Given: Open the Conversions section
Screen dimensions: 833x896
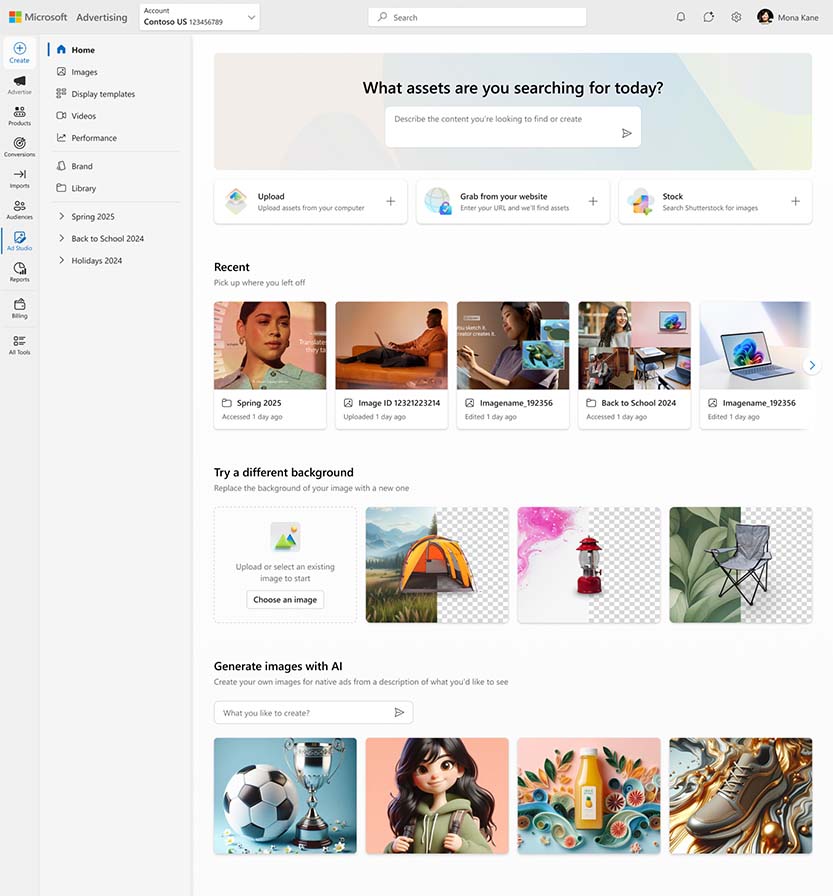Looking at the screenshot, I should click(x=19, y=148).
